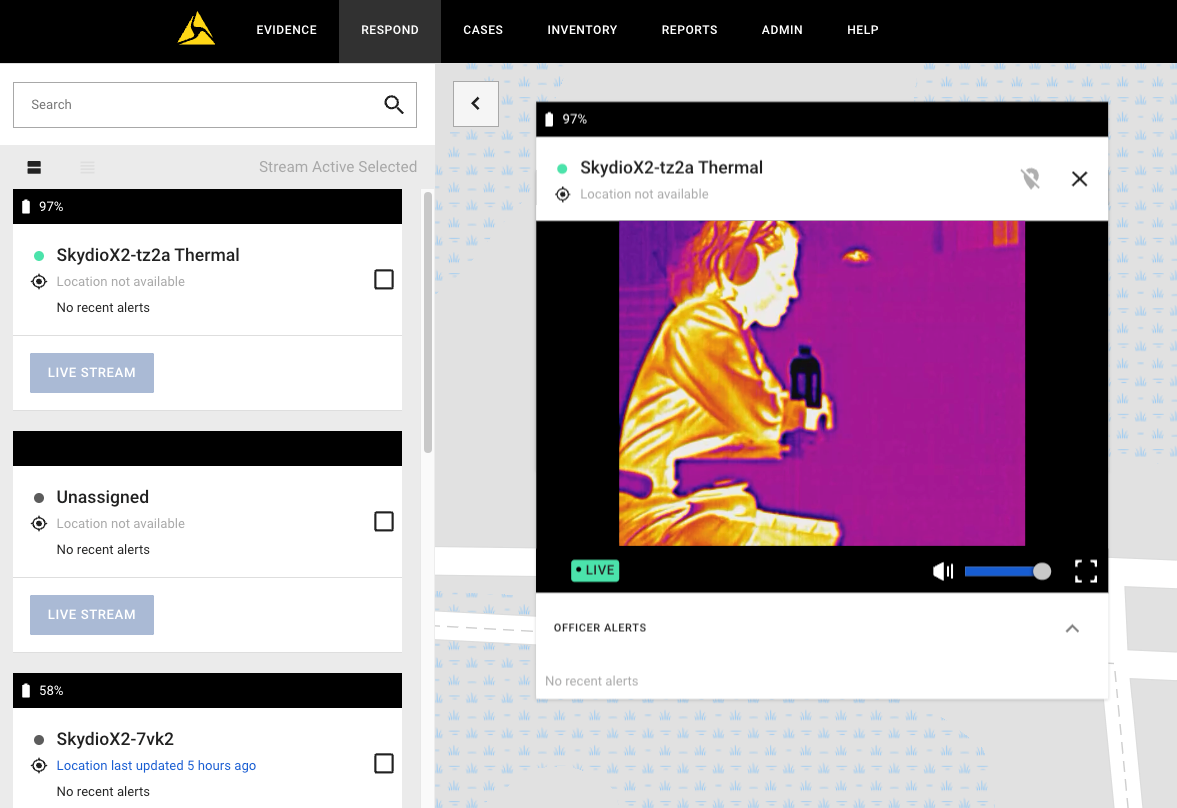Click location target icon for SkydioX2-7vk2

point(39,766)
